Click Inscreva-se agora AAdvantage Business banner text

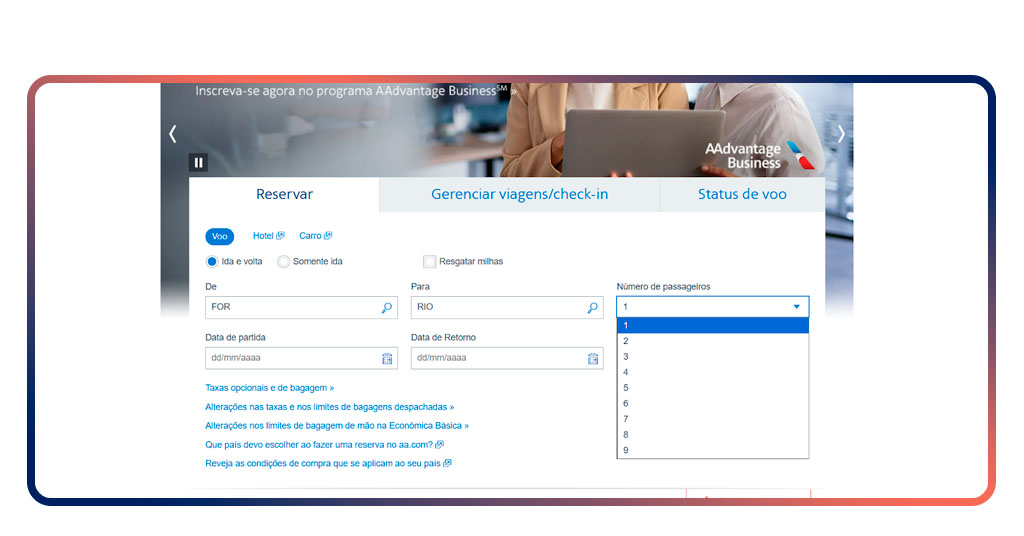pos(356,91)
